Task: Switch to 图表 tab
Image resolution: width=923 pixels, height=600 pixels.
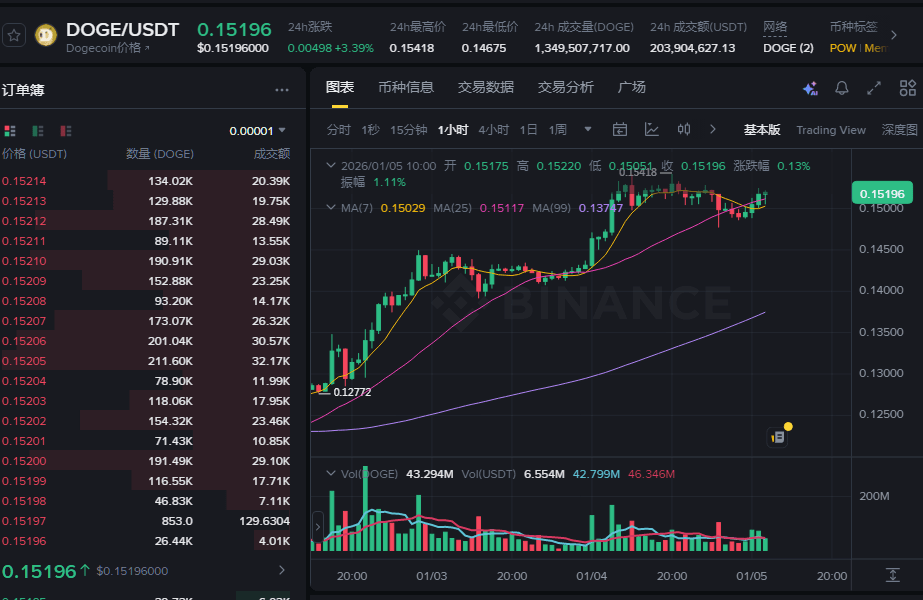Action: pos(340,88)
